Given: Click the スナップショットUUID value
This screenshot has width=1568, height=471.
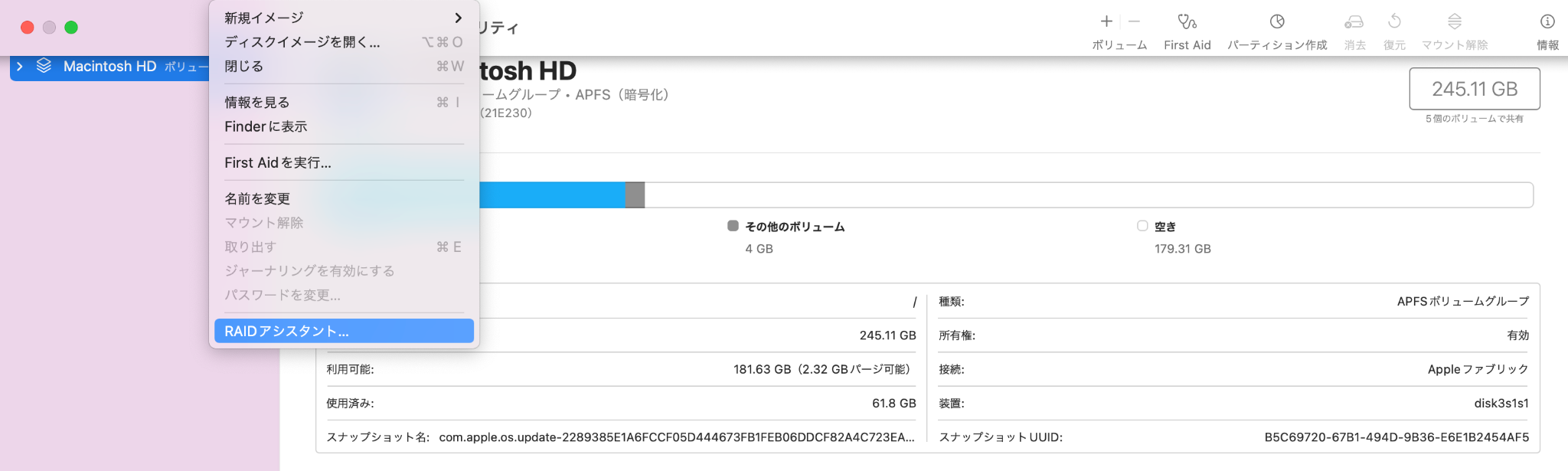Looking at the screenshot, I should [x=1396, y=437].
